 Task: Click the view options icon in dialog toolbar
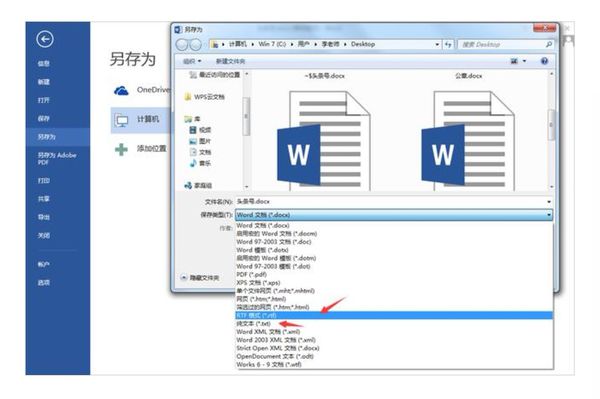[x=515, y=61]
